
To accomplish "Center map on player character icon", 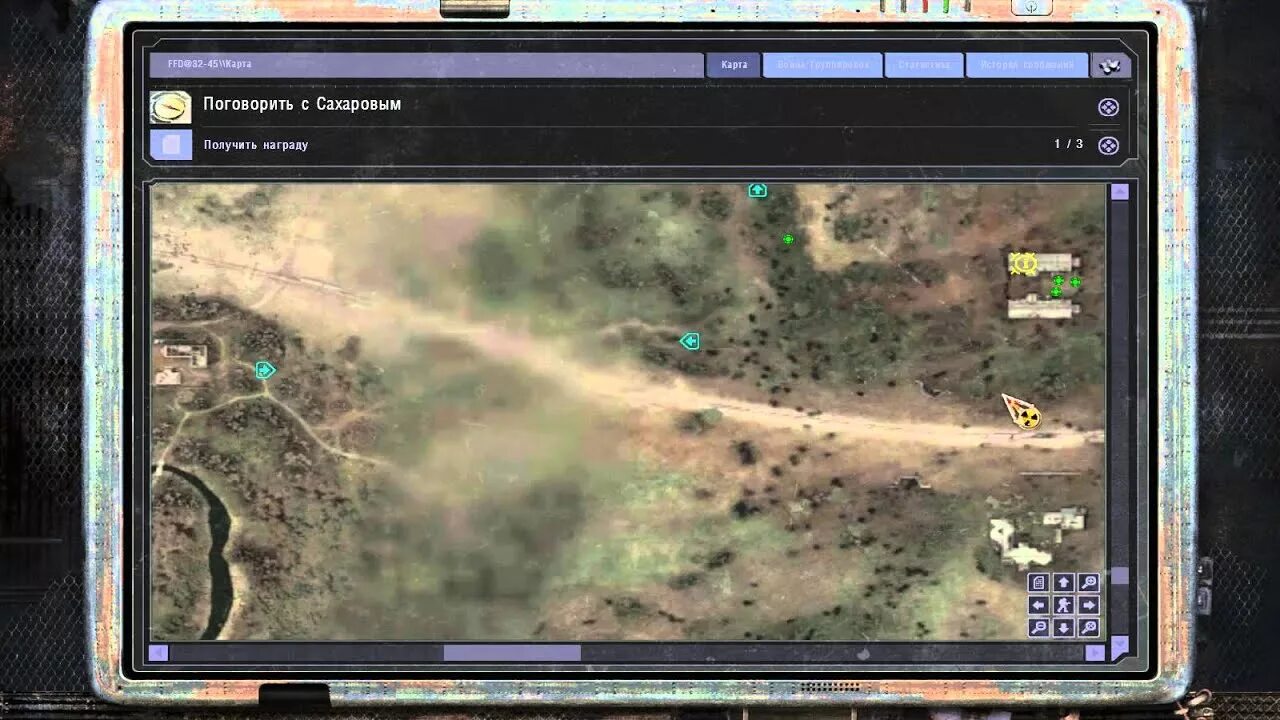I will click(x=1064, y=605).
